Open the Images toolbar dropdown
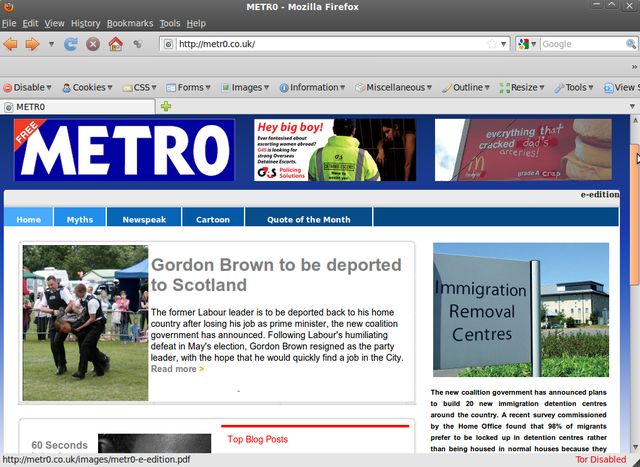Screen dimensions: 640x467 (x=246, y=87)
